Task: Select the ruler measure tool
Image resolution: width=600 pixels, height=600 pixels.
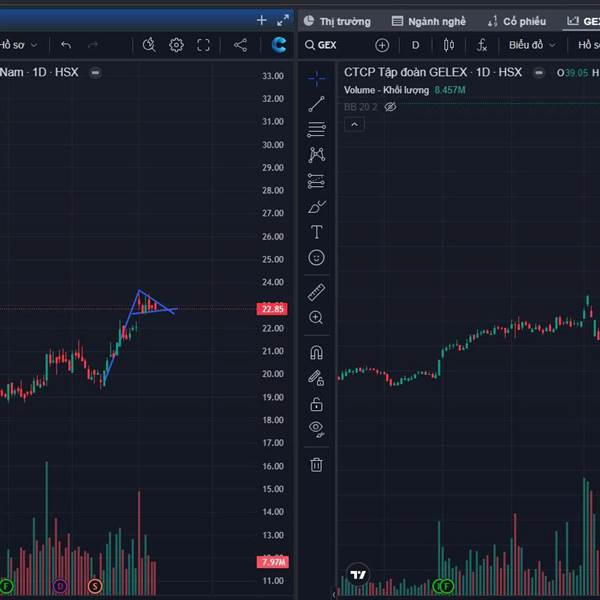Action: click(316, 292)
